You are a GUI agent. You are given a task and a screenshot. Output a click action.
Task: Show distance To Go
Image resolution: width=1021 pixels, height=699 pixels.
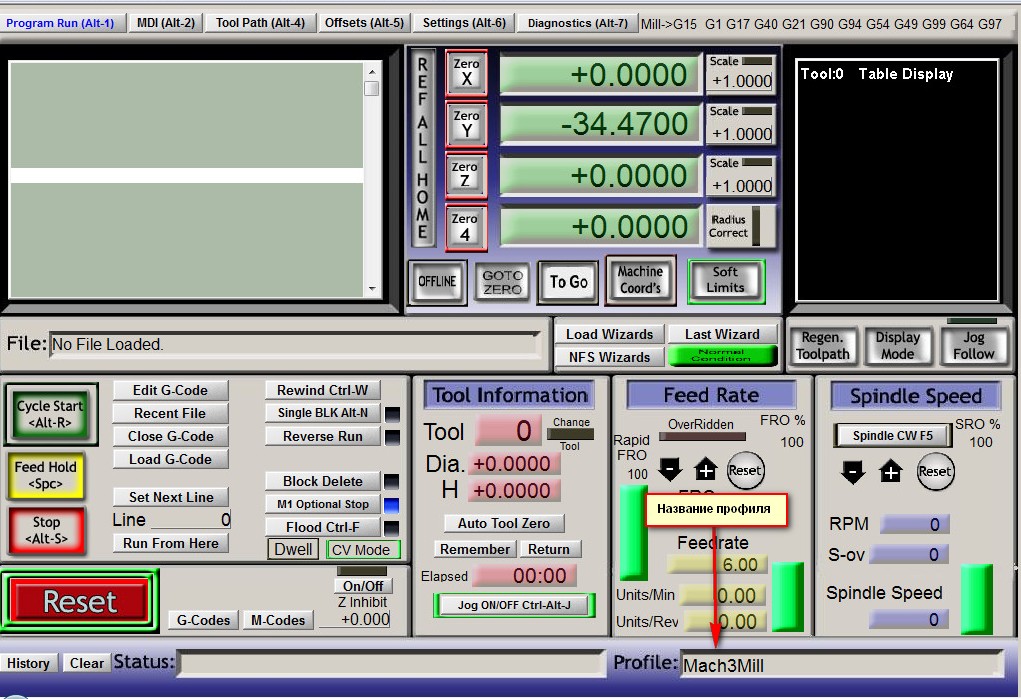pyautogui.click(x=568, y=282)
